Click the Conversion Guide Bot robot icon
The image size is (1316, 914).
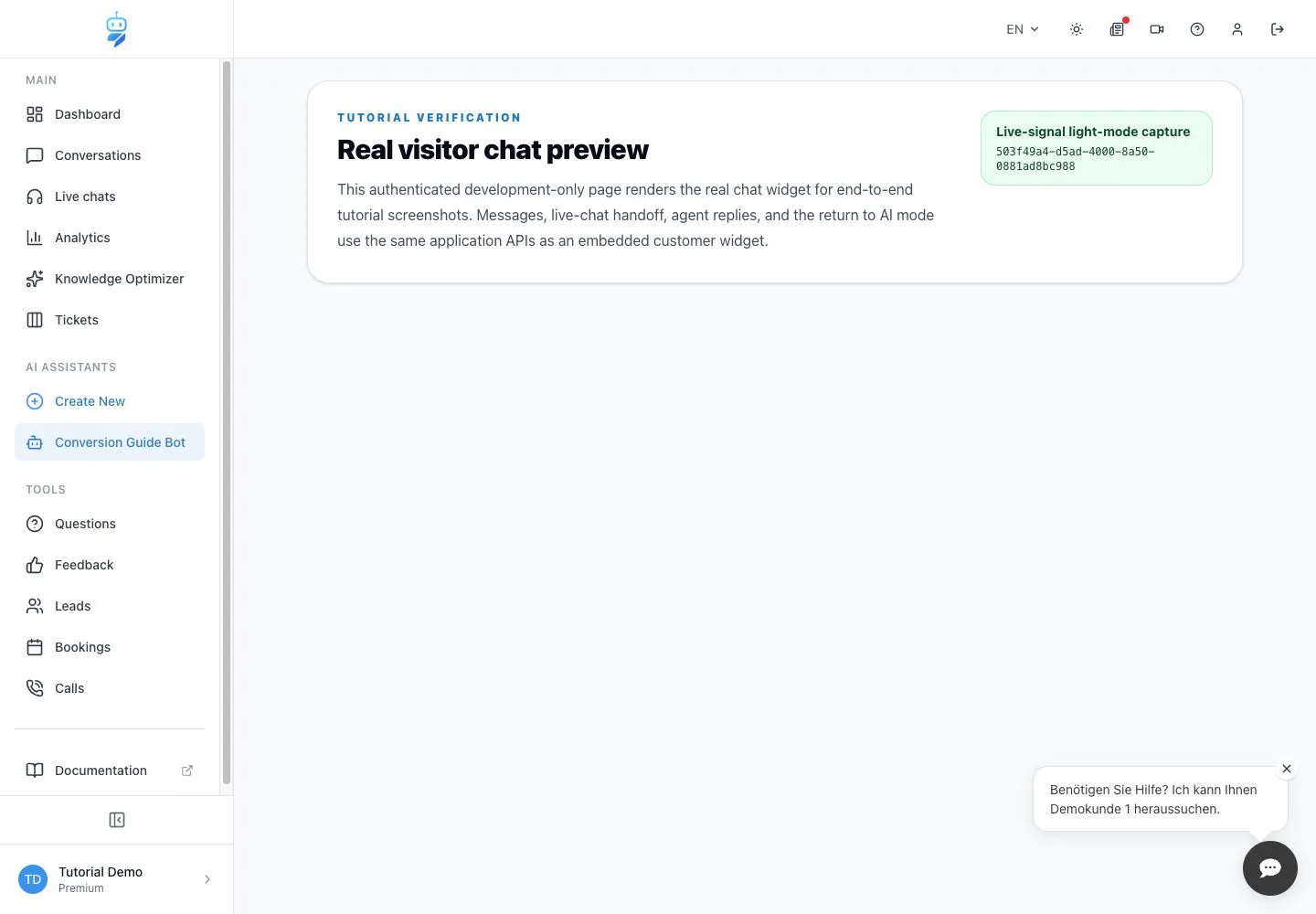click(x=35, y=442)
